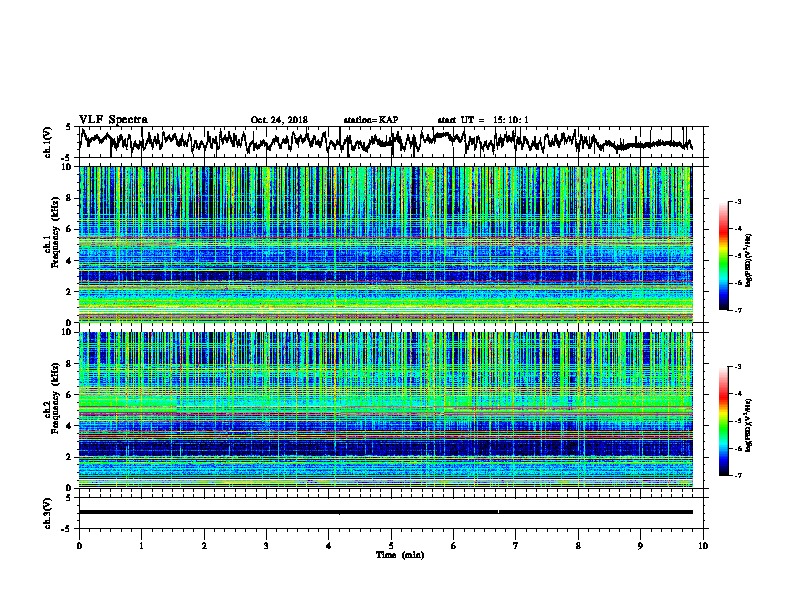Click time axis tick label '2'

[204, 546]
